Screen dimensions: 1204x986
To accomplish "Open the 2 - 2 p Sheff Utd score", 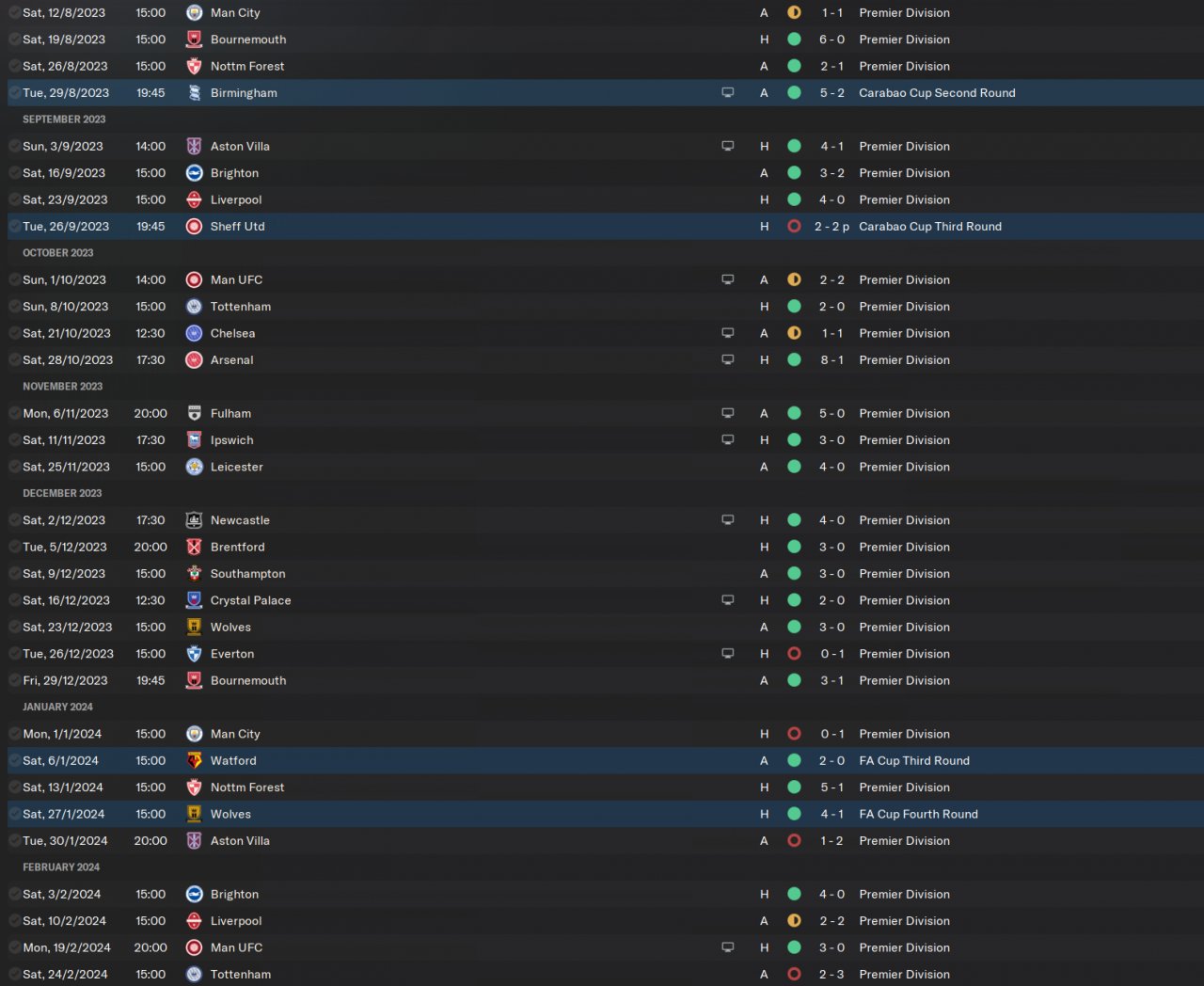I will click(x=832, y=227).
